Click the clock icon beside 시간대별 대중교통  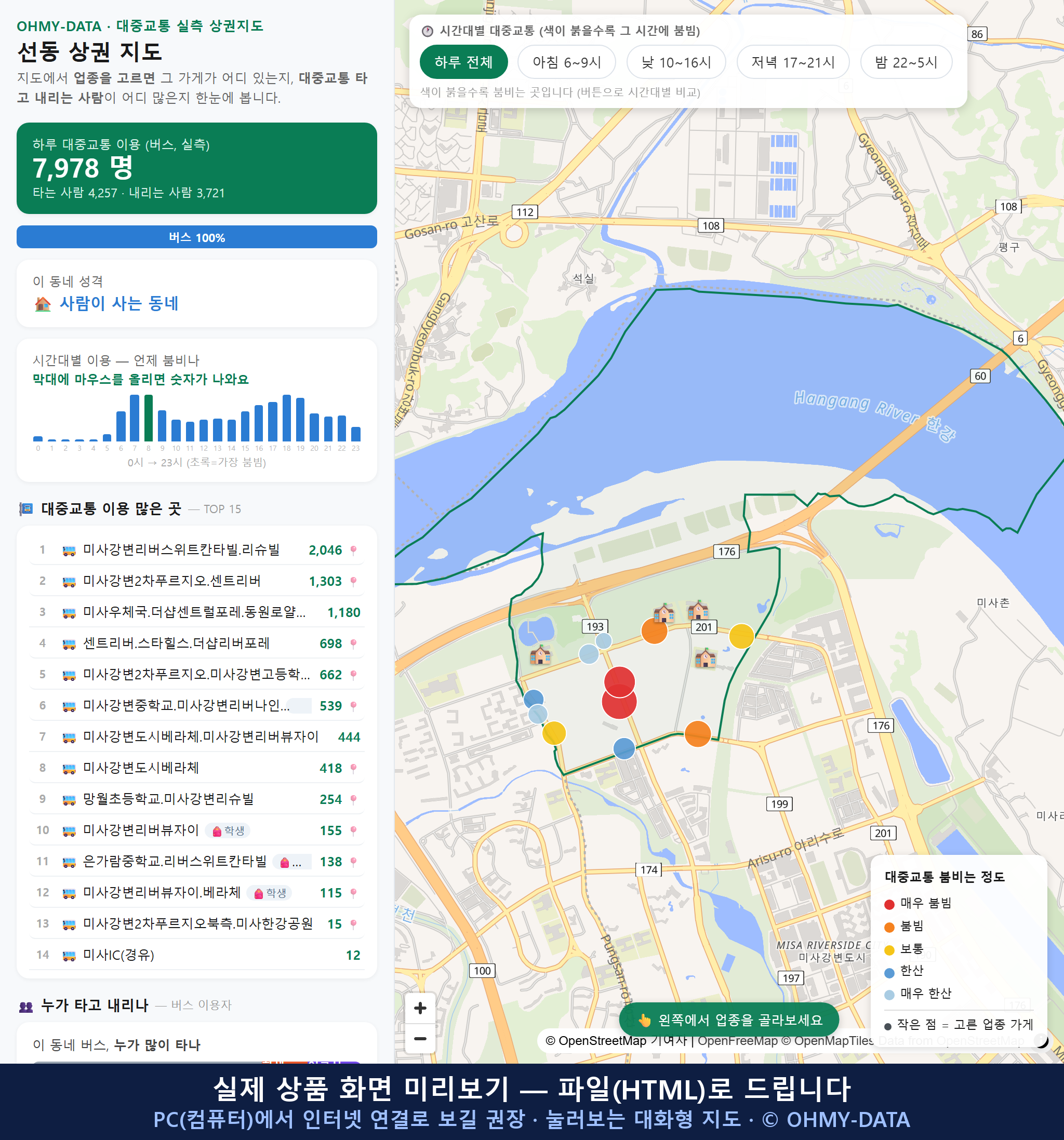[x=428, y=31]
